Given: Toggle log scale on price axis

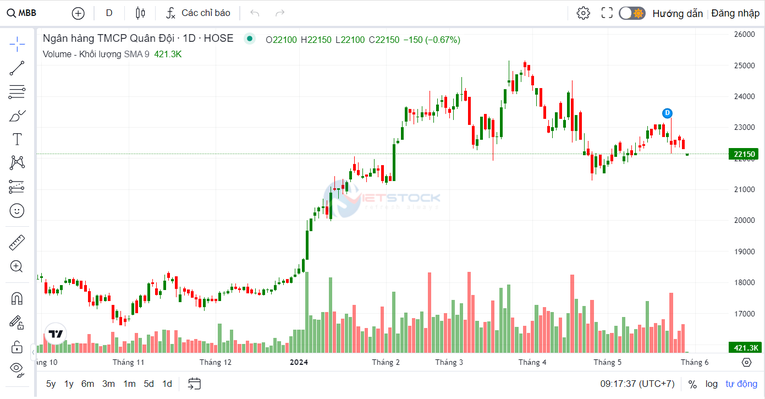Looking at the screenshot, I should pos(711,384).
